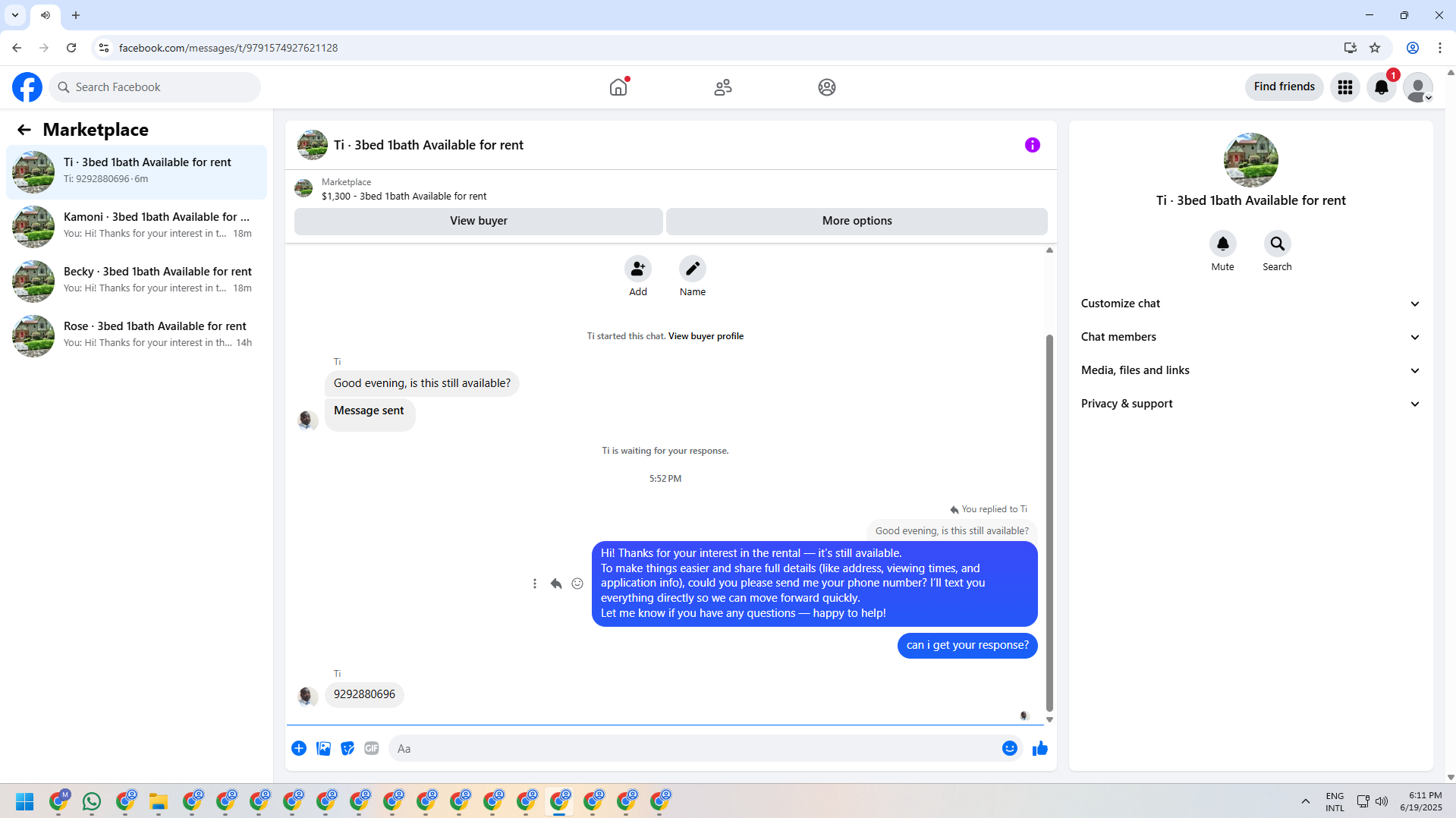Expand the Chat members section
The height and width of the screenshot is (818, 1456).
[x=1250, y=337]
